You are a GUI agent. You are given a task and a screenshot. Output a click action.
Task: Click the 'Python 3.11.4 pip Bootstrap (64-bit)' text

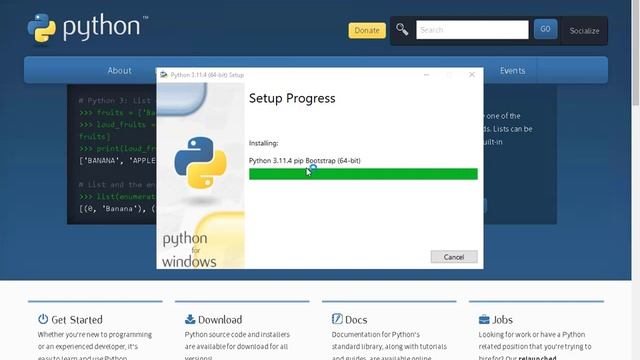[304, 160]
